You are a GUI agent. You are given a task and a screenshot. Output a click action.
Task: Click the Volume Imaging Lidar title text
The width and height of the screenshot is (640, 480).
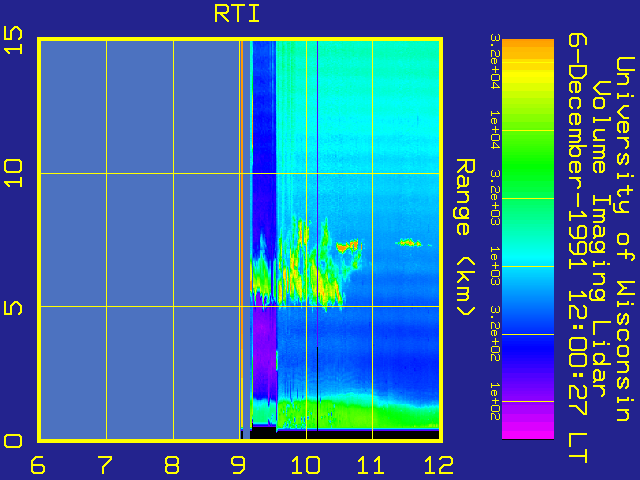click(602, 239)
